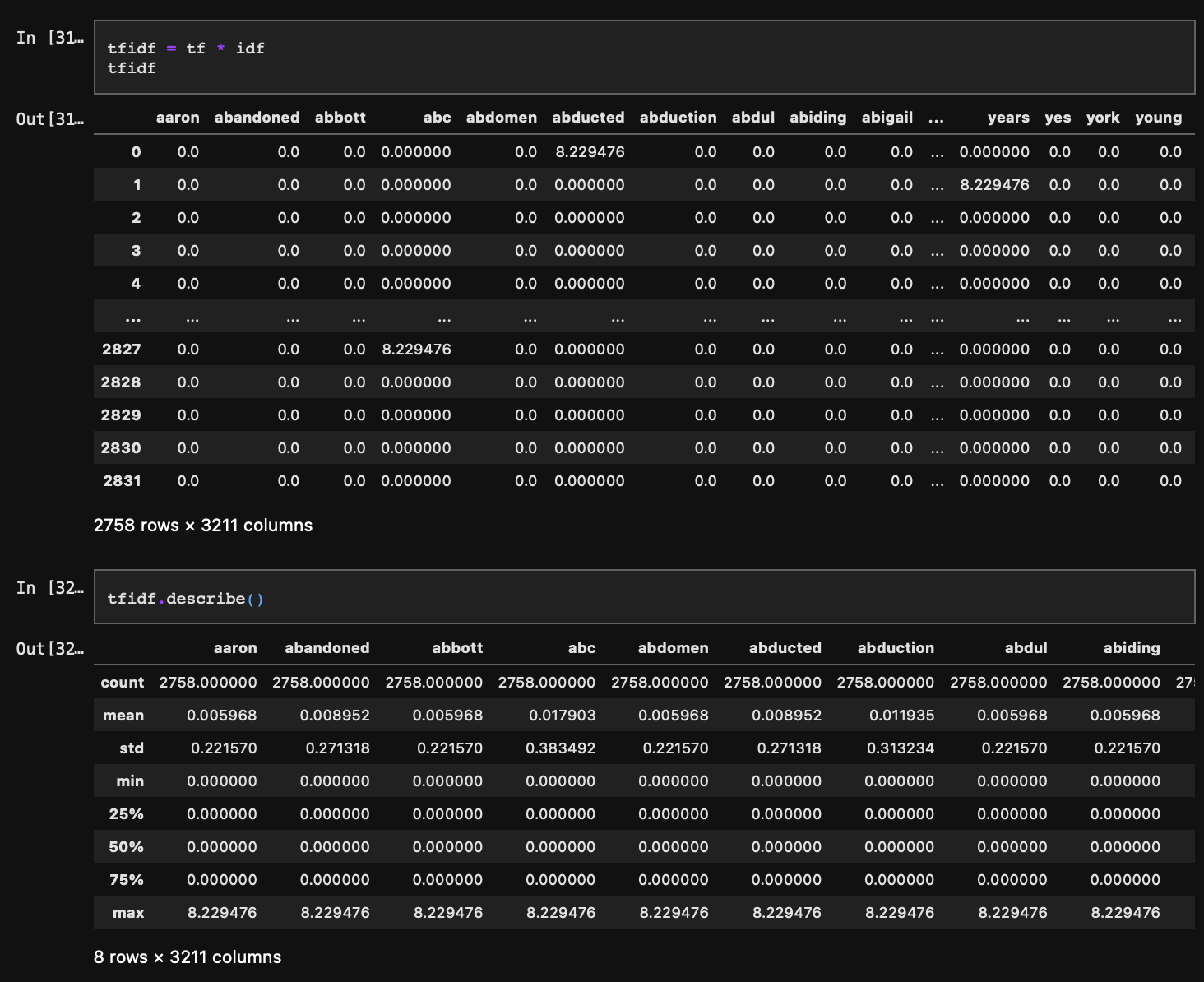
Task: Click the 'max' row label
Action: click(x=128, y=913)
